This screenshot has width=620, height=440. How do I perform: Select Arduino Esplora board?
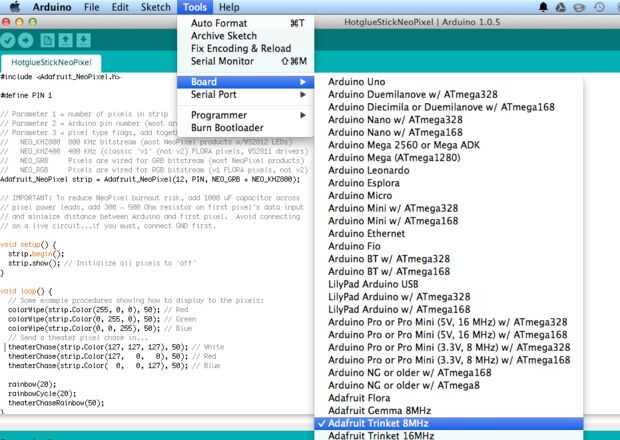tap(449, 183)
